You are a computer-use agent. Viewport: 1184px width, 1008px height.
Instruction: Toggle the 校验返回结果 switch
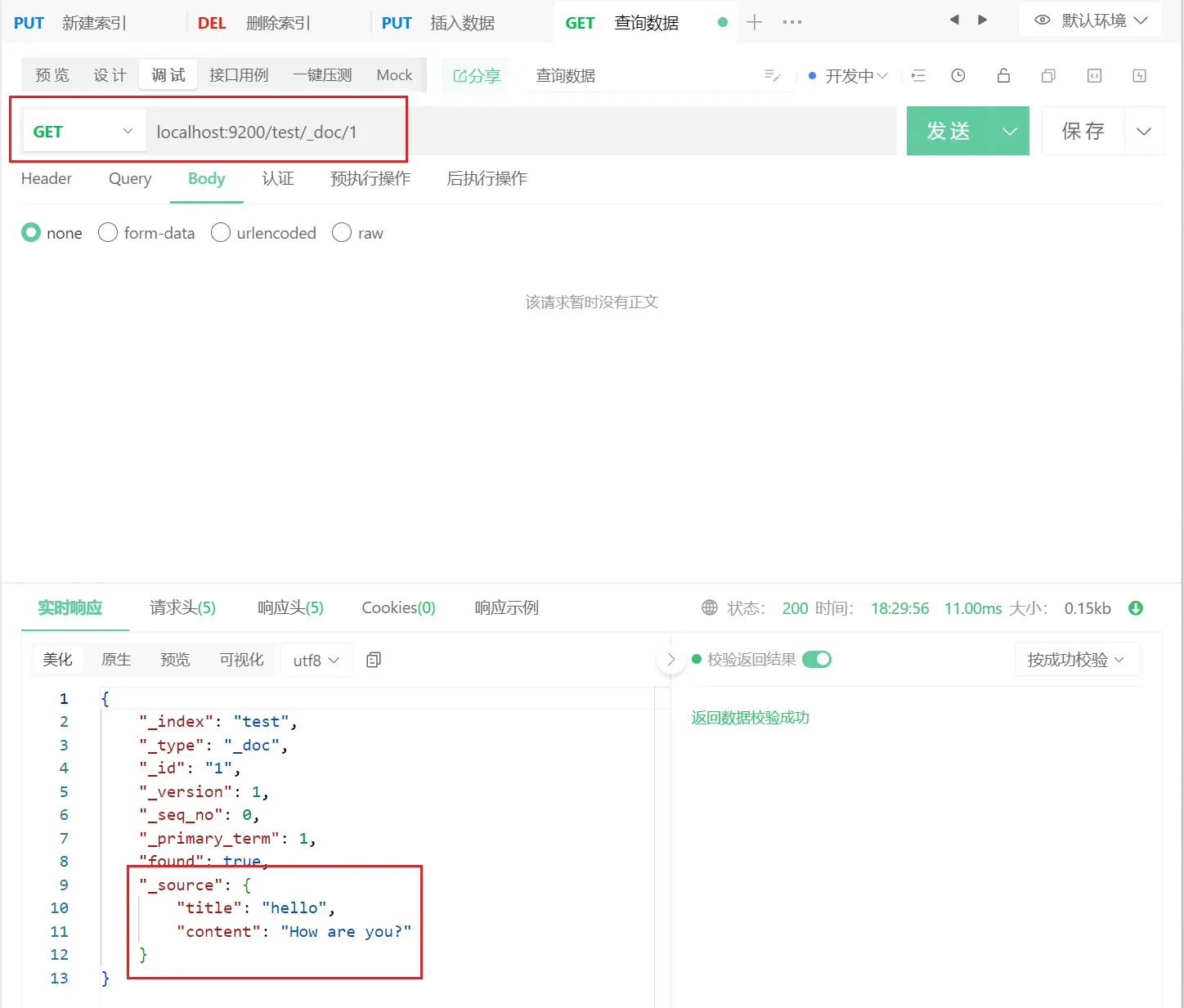817,659
